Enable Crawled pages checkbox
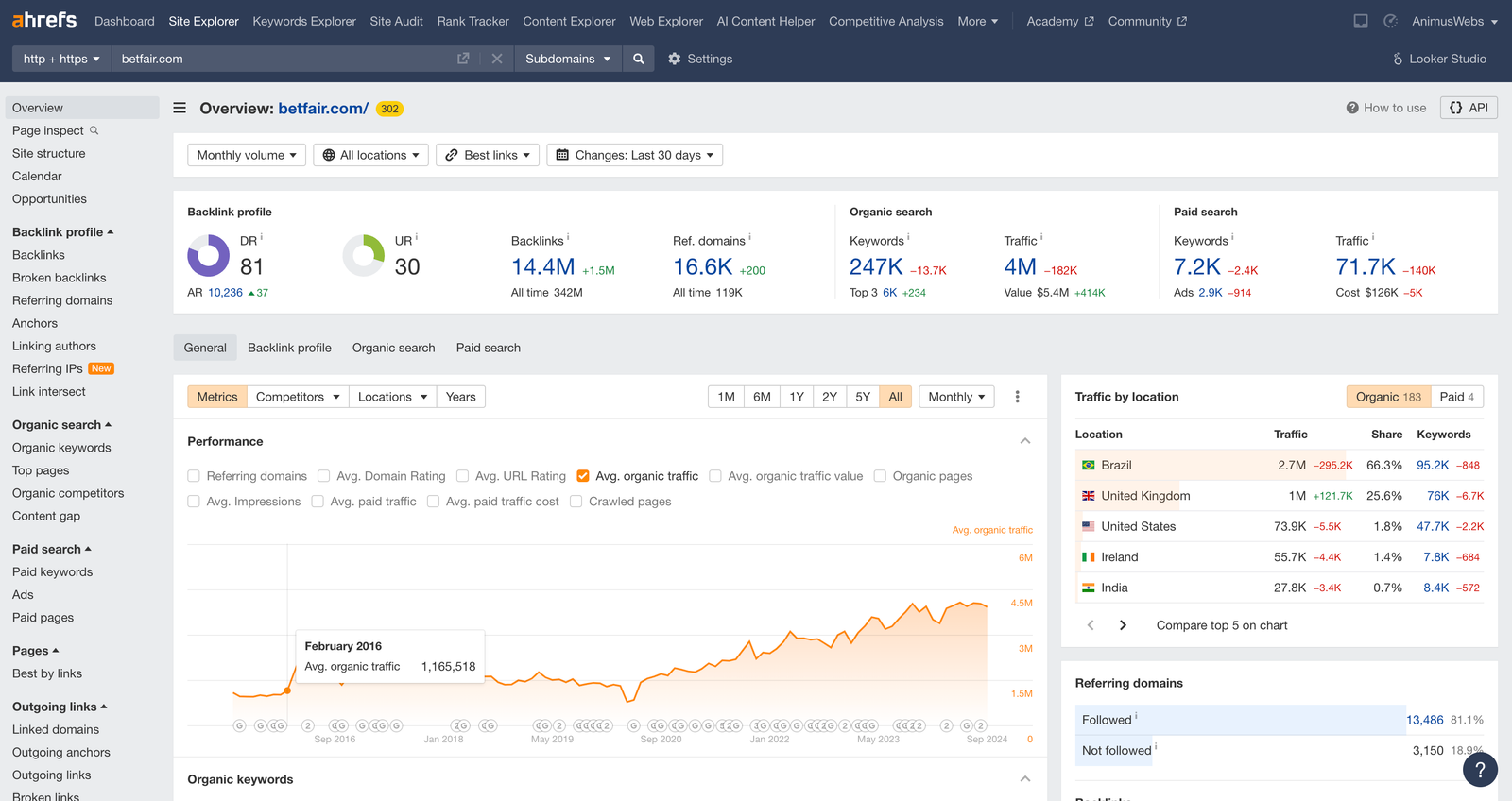The image size is (1512, 801). point(576,502)
